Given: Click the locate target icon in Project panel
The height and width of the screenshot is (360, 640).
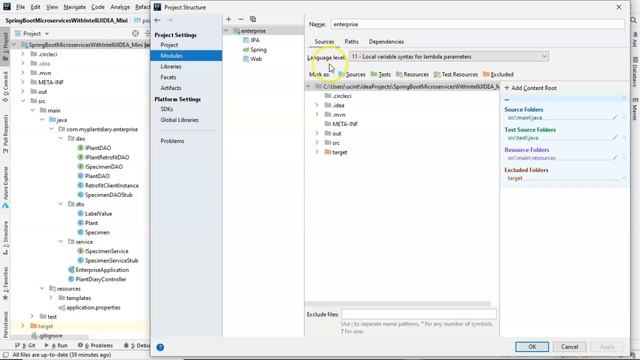Looking at the screenshot, I should pos(136,33).
